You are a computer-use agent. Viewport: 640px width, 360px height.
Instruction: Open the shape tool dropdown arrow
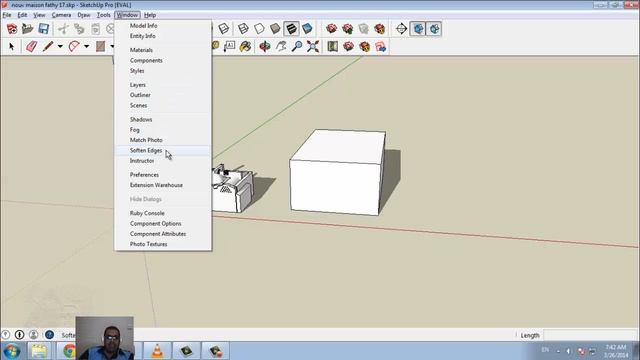pyautogui.click(x=112, y=47)
